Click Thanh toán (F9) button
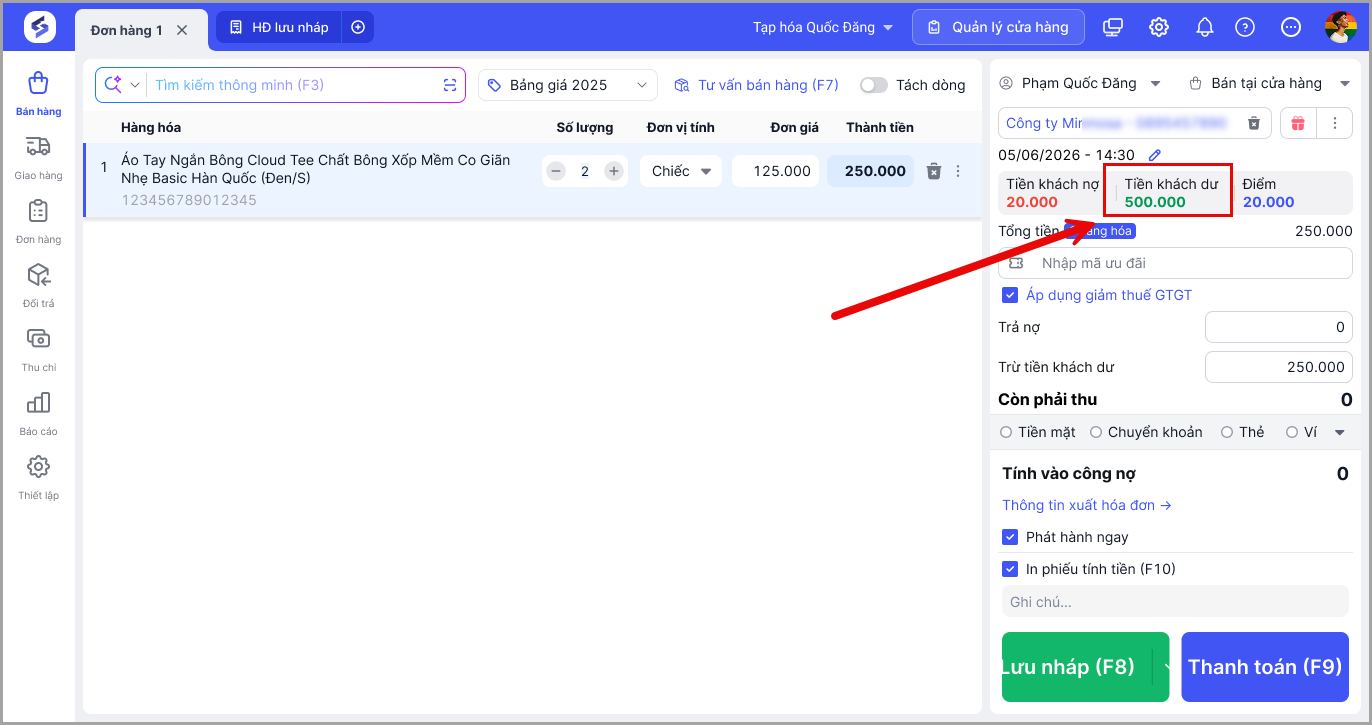This screenshot has height=725, width=1372. [x=1265, y=667]
